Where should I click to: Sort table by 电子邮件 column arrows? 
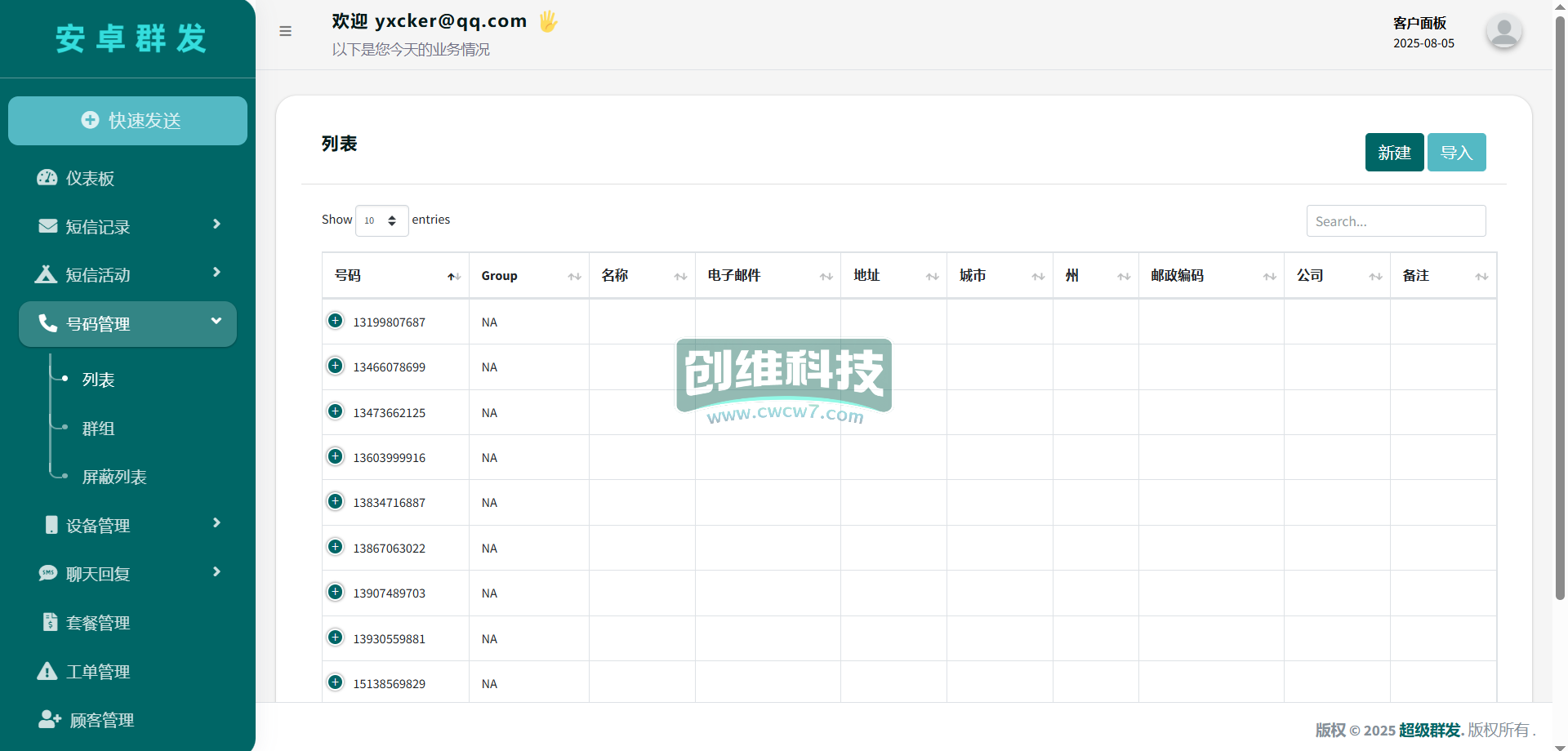pyautogui.click(x=826, y=277)
